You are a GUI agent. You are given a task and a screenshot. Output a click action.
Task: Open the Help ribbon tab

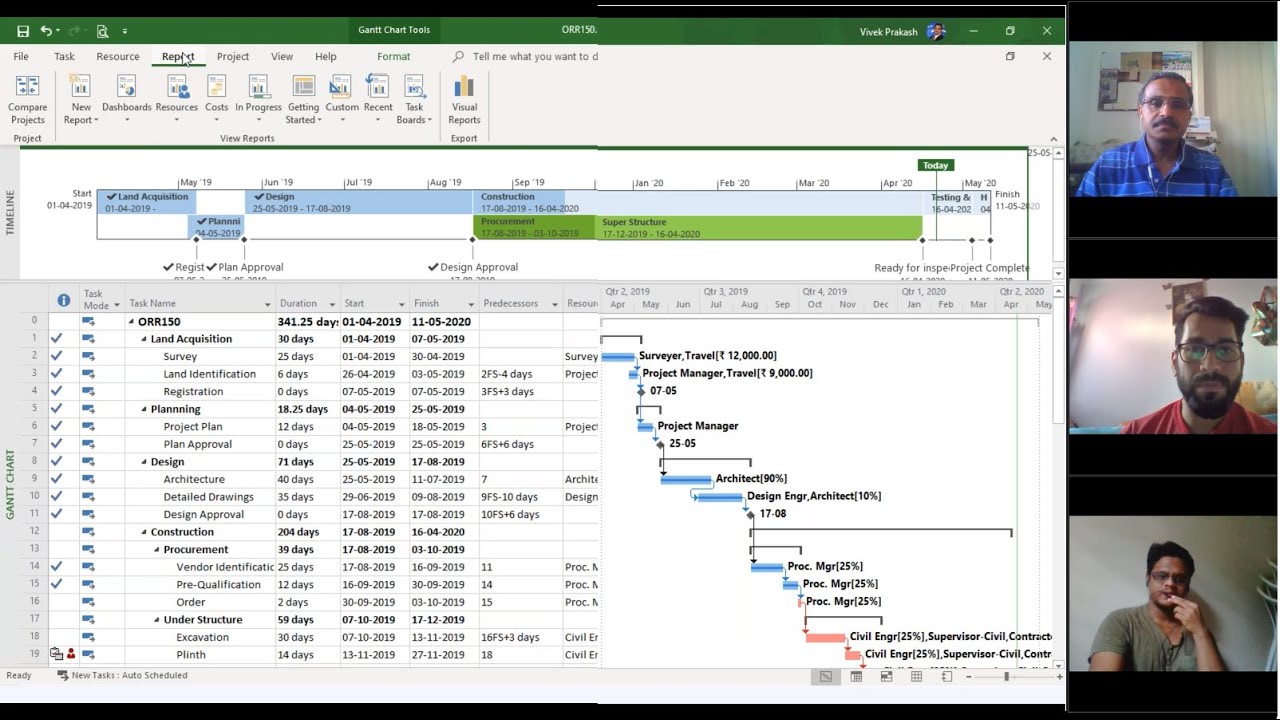pos(326,57)
